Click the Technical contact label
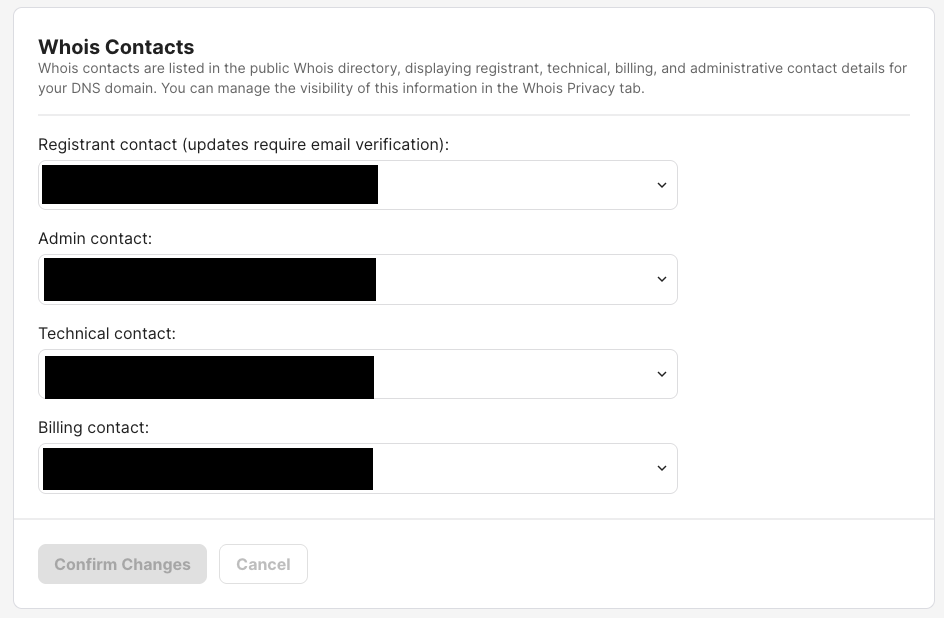Viewport: 944px width, 618px height. 107,333
